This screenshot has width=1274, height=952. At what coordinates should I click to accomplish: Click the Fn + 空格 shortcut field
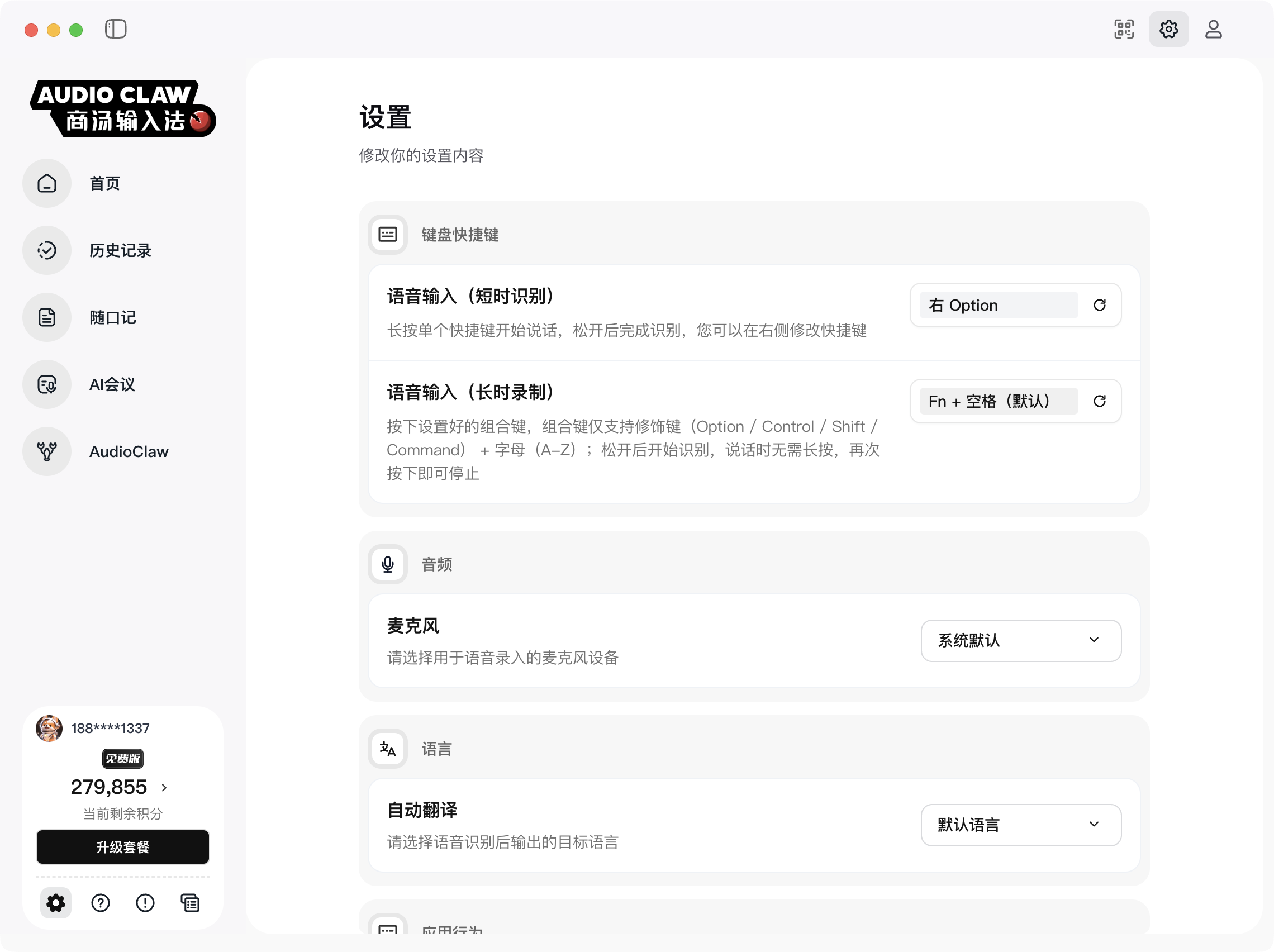[998, 401]
